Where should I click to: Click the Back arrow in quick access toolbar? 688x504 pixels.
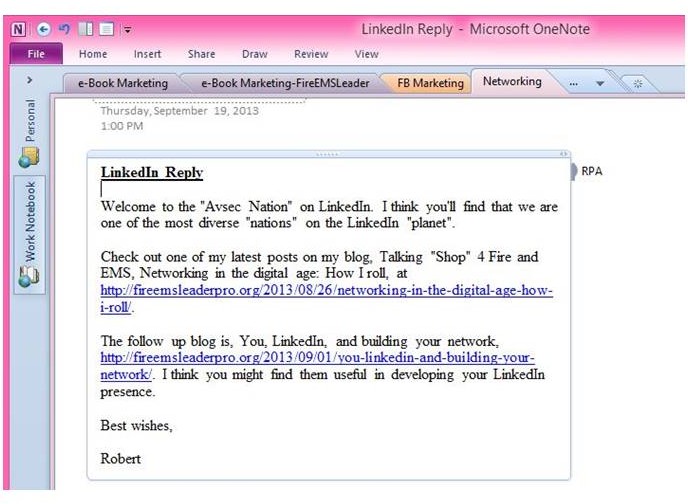click(x=43, y=29)
